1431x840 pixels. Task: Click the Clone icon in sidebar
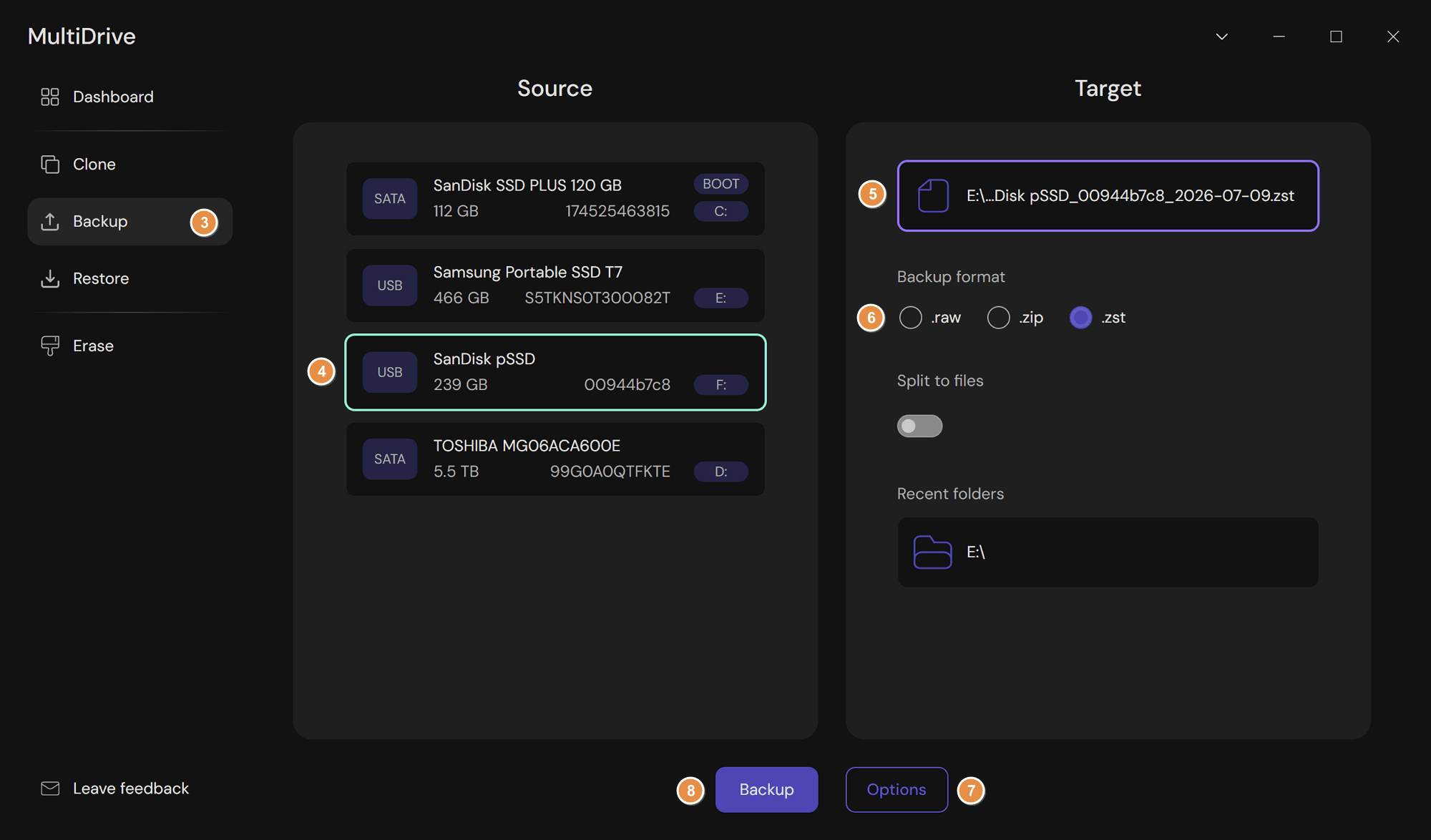pos(50,164)
